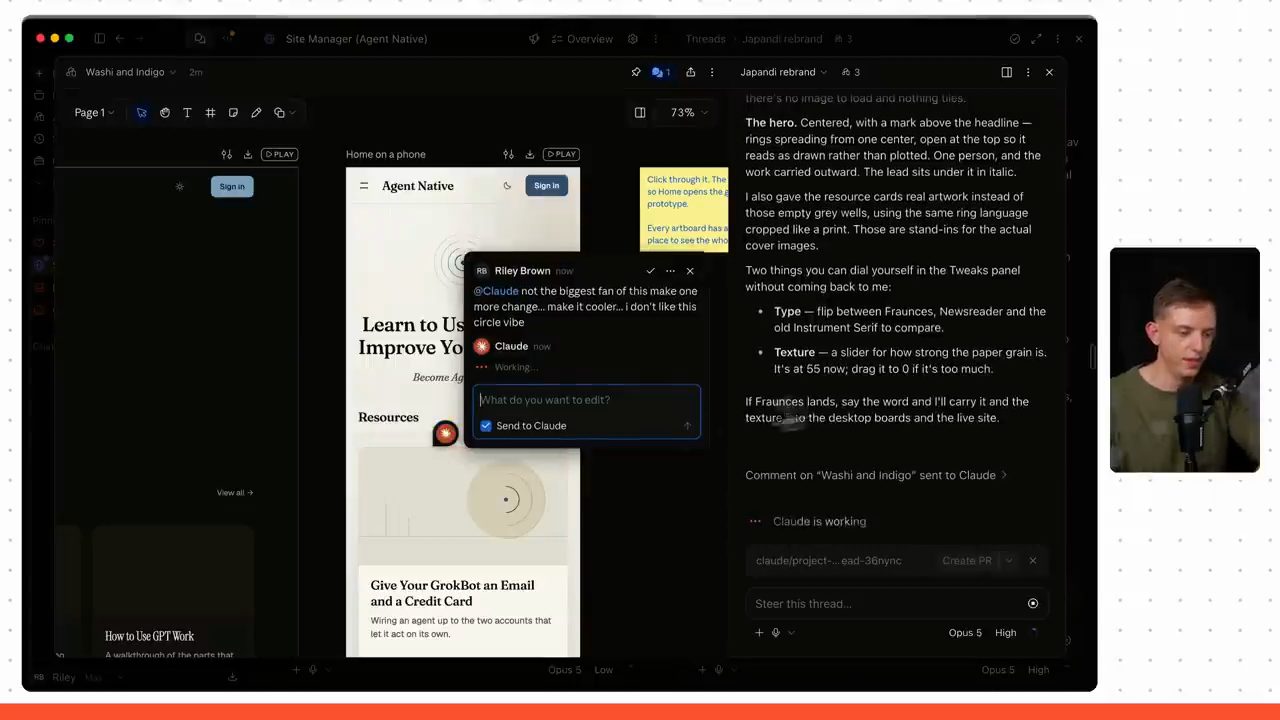The width and height of the screenshot is (1280, 720).
Task: Toggle the canvas split panel icon
Action: [640, 113]
